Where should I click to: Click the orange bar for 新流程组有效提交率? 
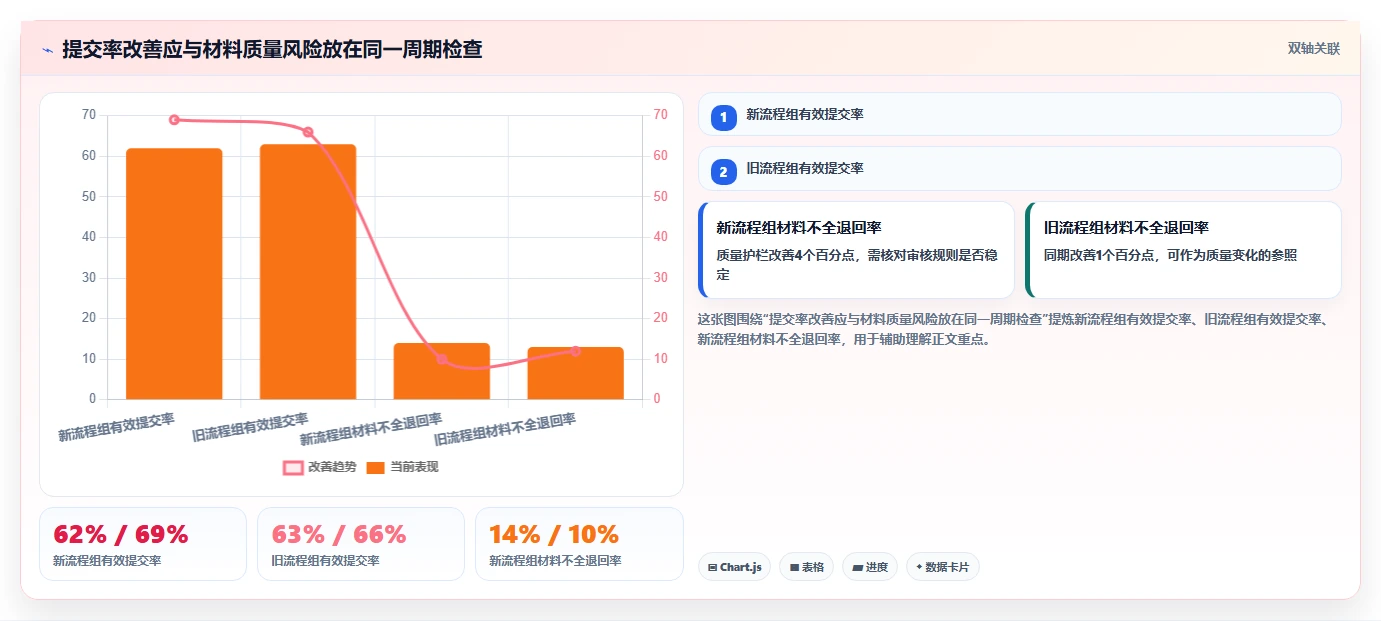point(174,274)
